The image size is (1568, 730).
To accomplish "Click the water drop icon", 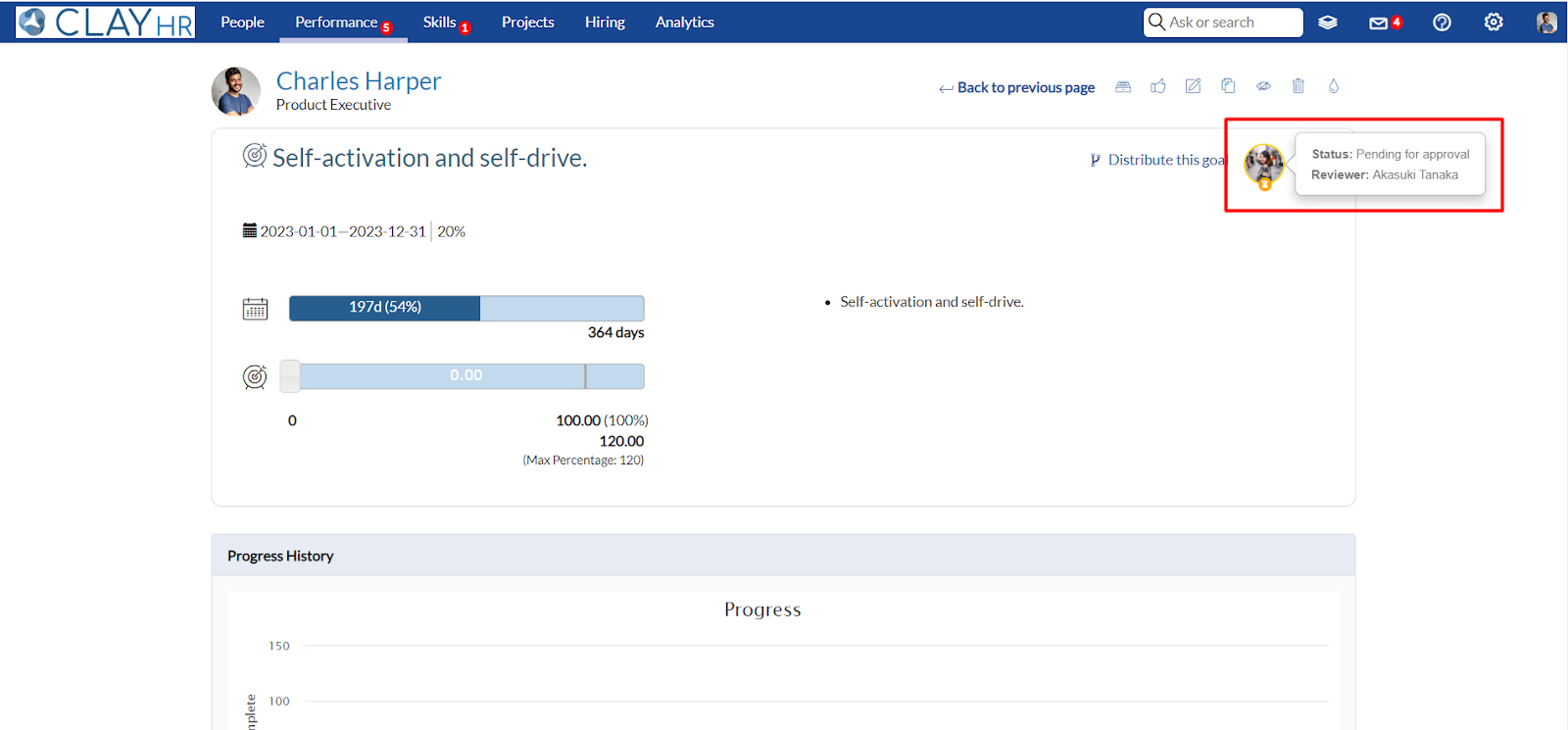I will (x=1334, y=86).
